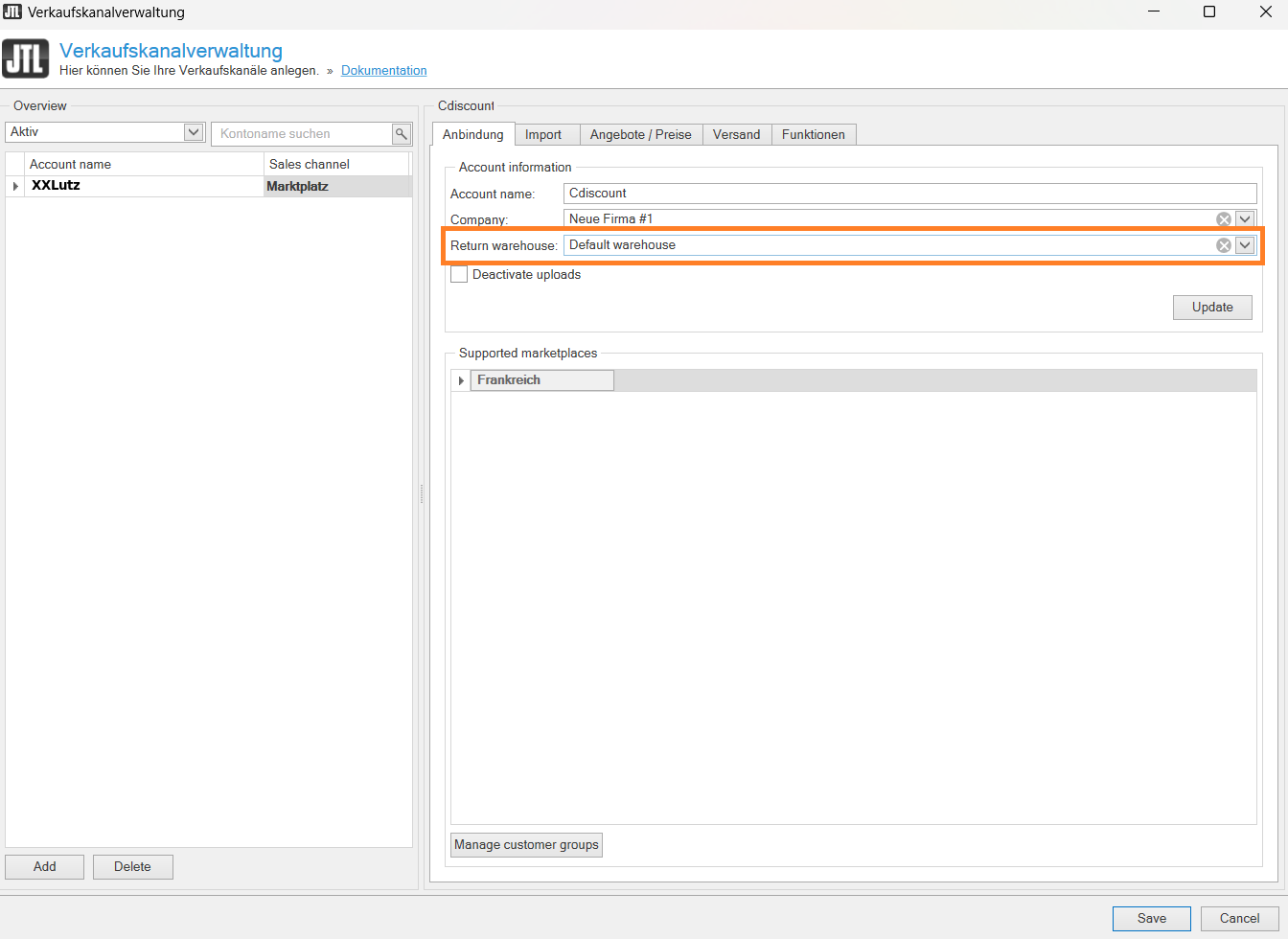Clear the Company field selection
Image resolution: width=1288 pixels, height=939 pixels.
tap(1224, 219)
